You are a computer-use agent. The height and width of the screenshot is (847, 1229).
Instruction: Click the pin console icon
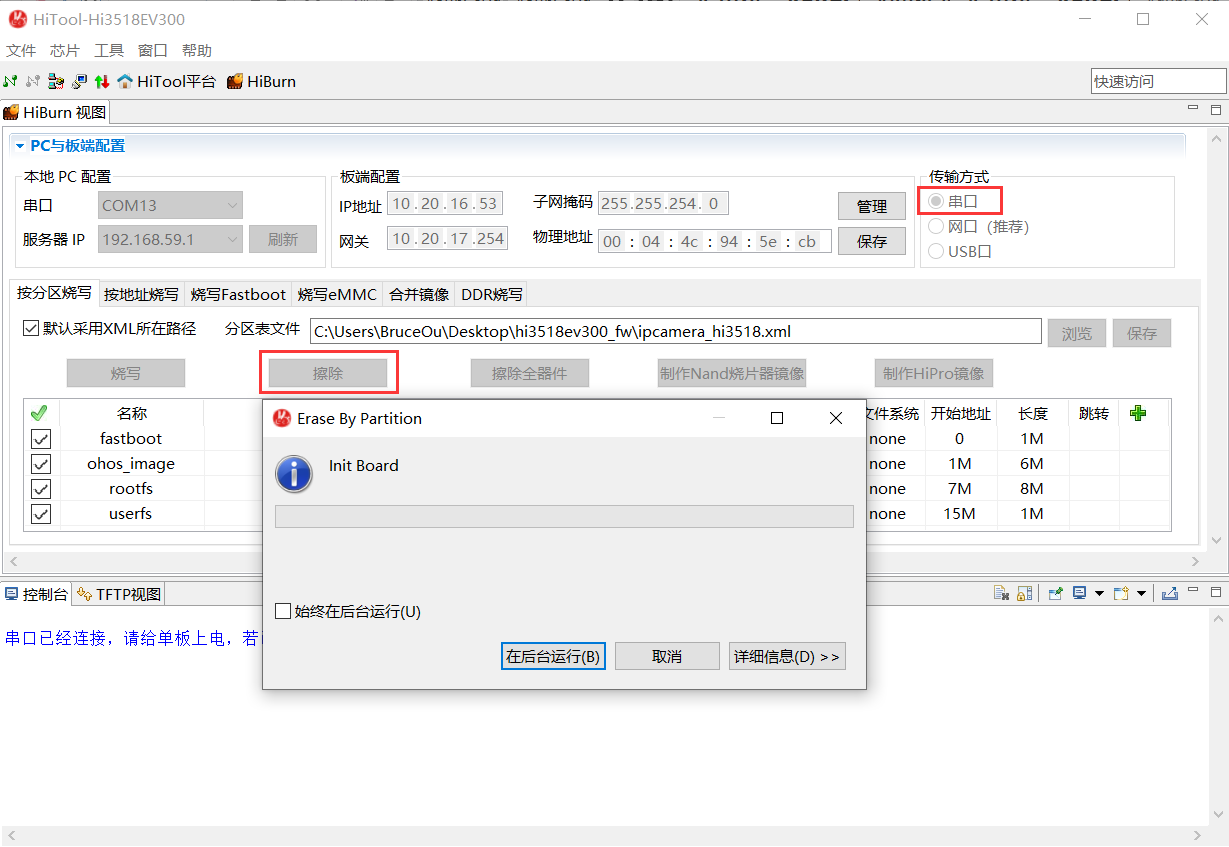pos(1055,593)
